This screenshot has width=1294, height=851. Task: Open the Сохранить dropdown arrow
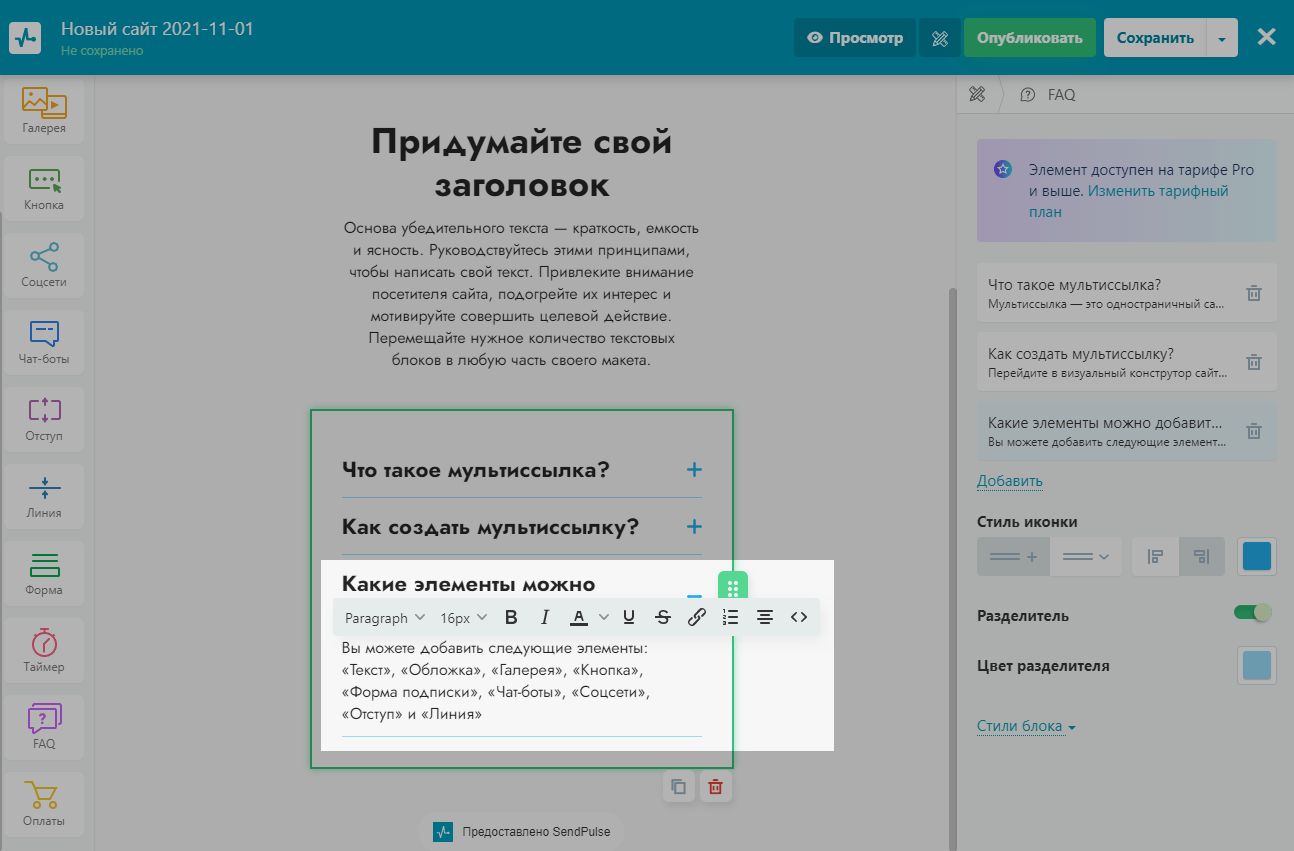coord(1221,39)
